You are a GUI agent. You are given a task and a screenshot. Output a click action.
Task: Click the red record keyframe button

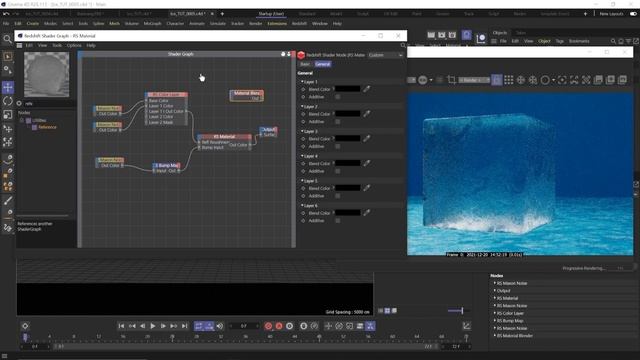pyautogui.click(x=268, y=326)
